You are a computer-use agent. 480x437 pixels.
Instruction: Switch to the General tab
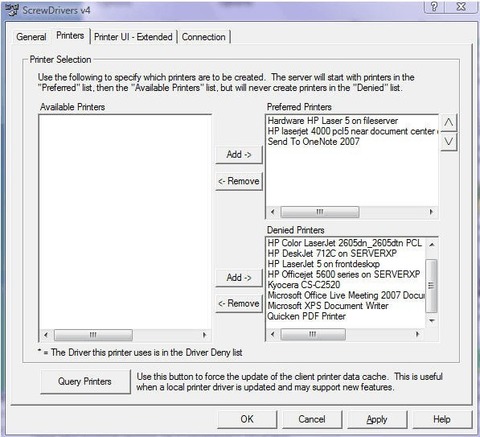tap(31, 37)
